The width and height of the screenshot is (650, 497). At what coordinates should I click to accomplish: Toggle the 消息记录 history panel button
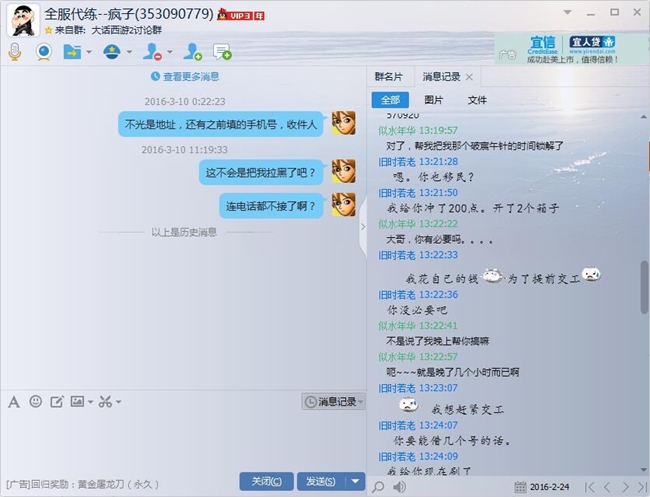[331, 402]
